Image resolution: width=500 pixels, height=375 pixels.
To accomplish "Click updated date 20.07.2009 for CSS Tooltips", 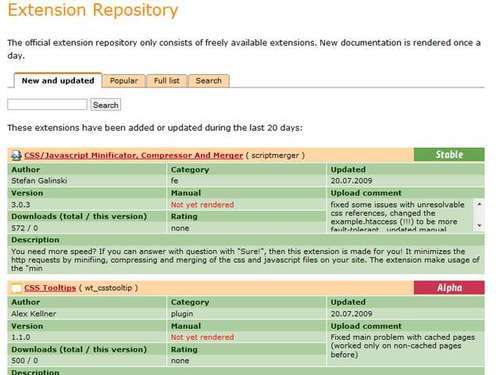I will (x=351, y=314).
